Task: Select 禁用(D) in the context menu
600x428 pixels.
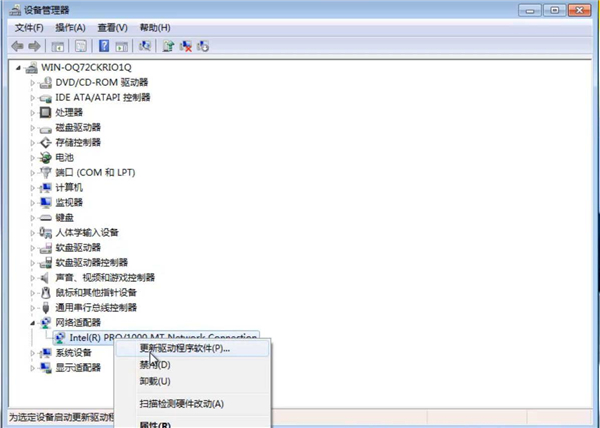Action: pyautogui.click(x=156, y=365)
